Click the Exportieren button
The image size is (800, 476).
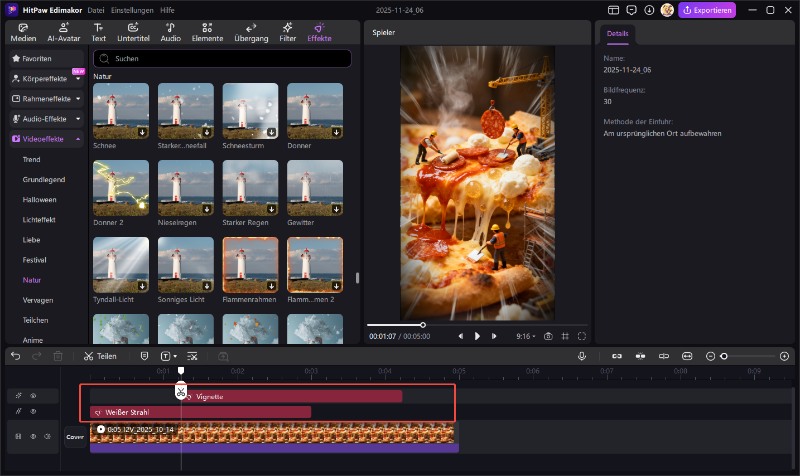coord(707,10)
